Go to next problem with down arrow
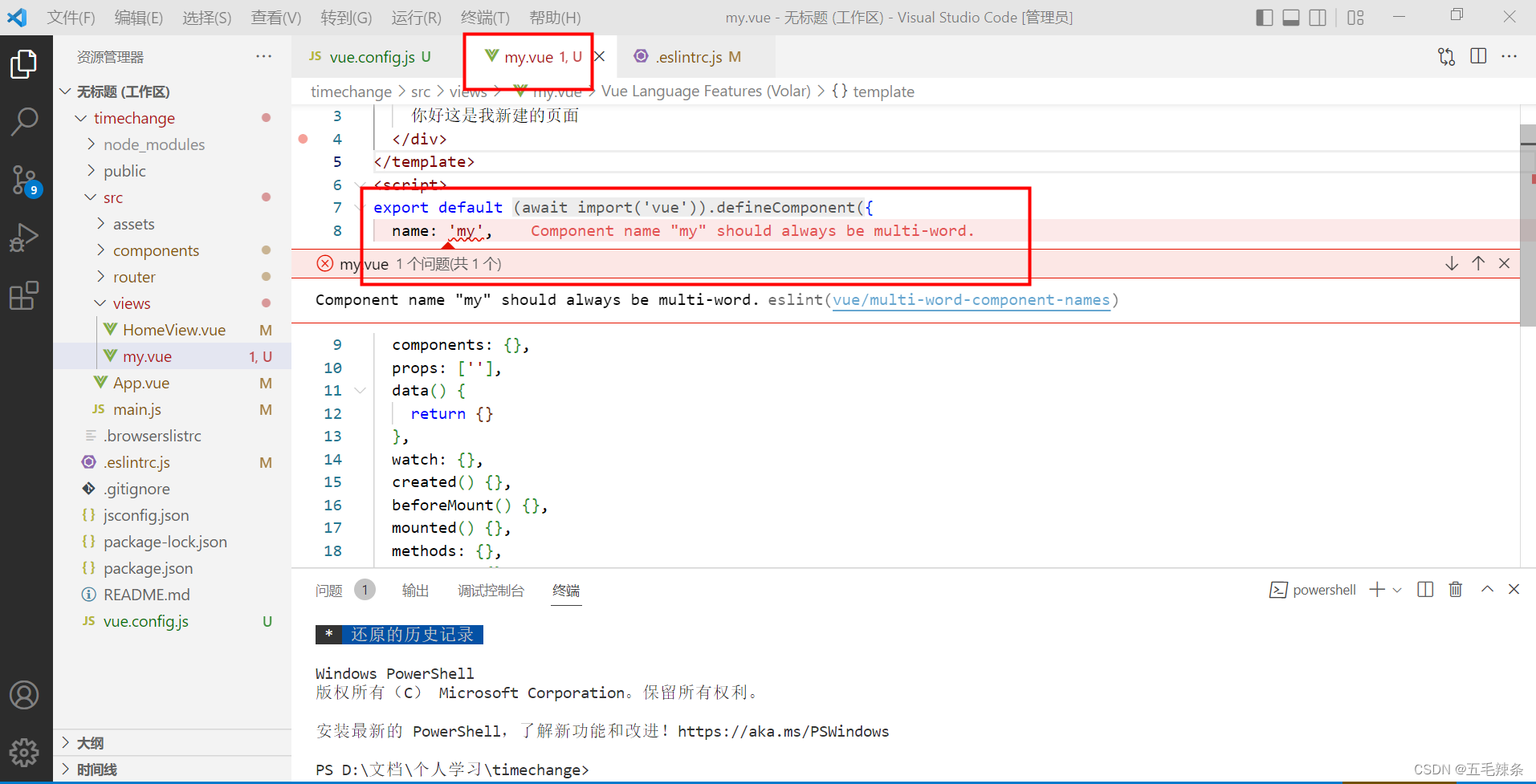 (1451, 262)
